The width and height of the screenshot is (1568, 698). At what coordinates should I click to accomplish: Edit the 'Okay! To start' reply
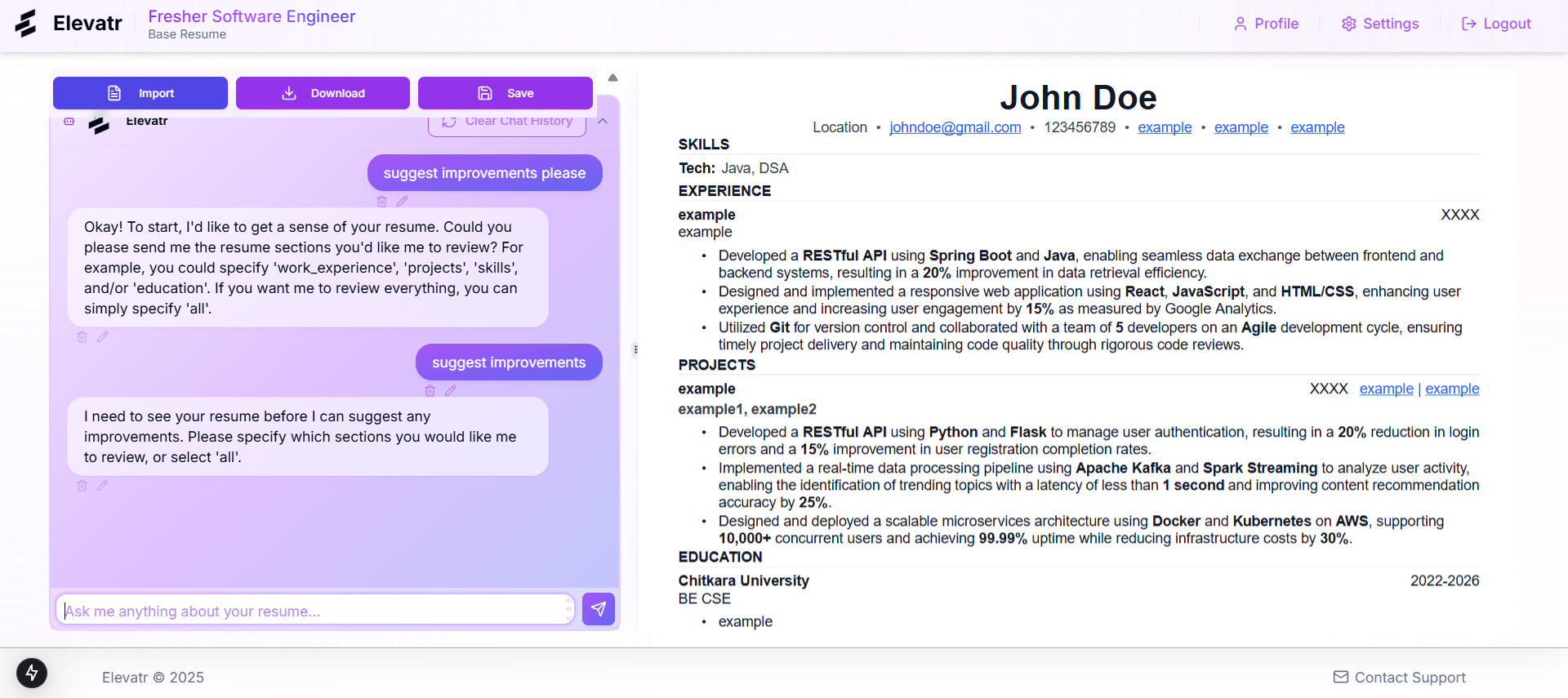pyautogui.click(x=103, y=336)
